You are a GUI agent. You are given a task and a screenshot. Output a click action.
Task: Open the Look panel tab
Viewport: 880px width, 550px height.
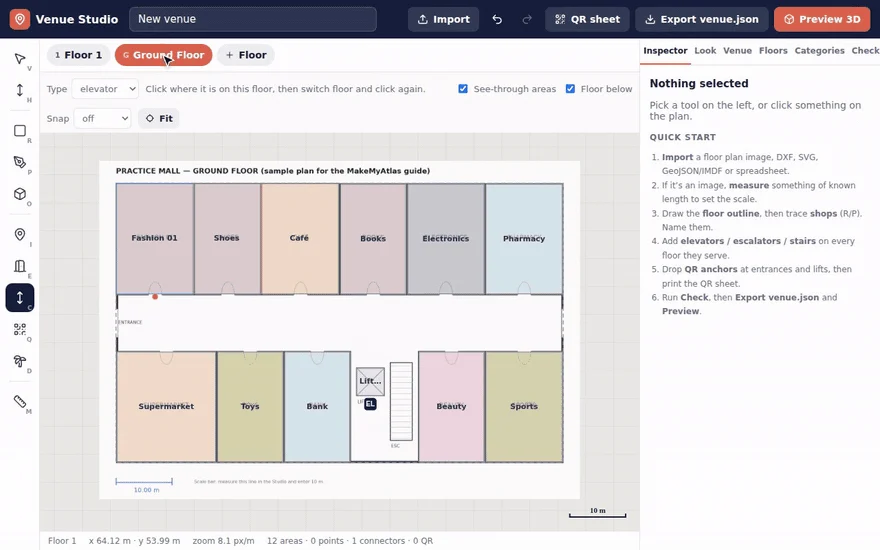[x=705, y=51]
